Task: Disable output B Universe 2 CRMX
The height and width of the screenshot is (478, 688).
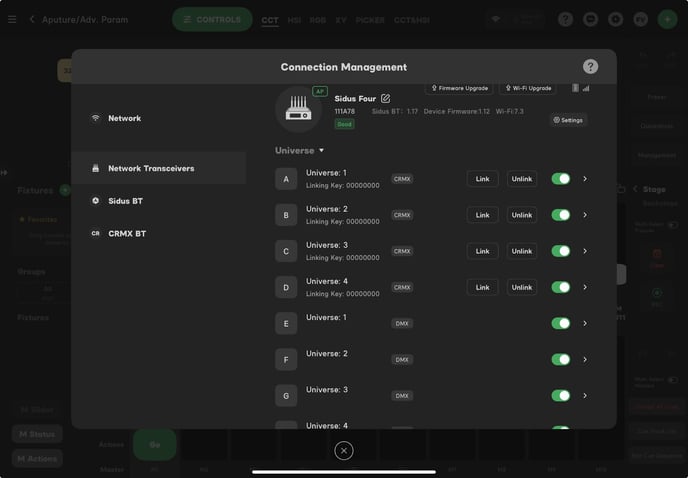Action: pyautogui.click(x=561, y=215)
